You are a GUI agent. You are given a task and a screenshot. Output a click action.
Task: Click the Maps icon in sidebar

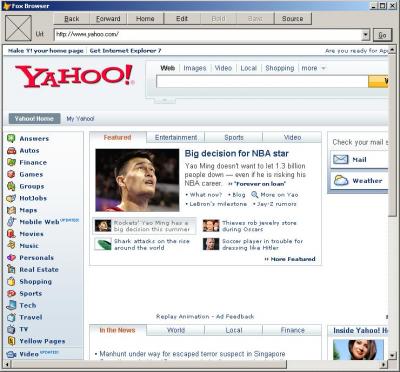(x=11, y=210)
